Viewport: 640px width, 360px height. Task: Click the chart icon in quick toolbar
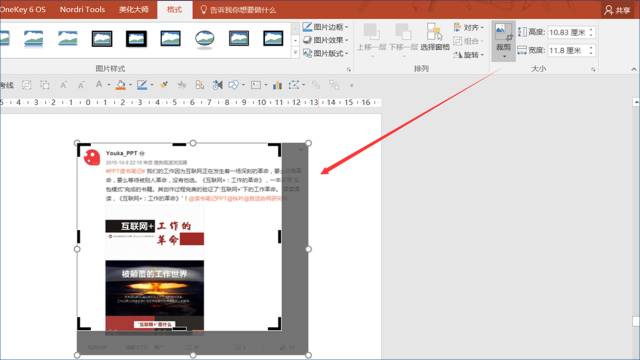(278, 85)
